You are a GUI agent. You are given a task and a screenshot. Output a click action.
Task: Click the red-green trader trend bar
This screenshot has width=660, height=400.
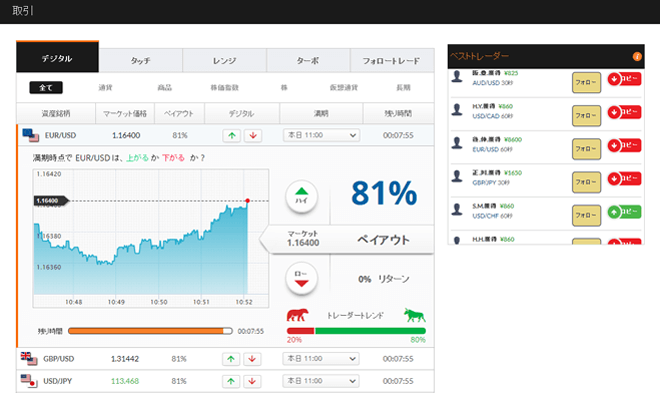pyautogui.click(x=356, y=331)
